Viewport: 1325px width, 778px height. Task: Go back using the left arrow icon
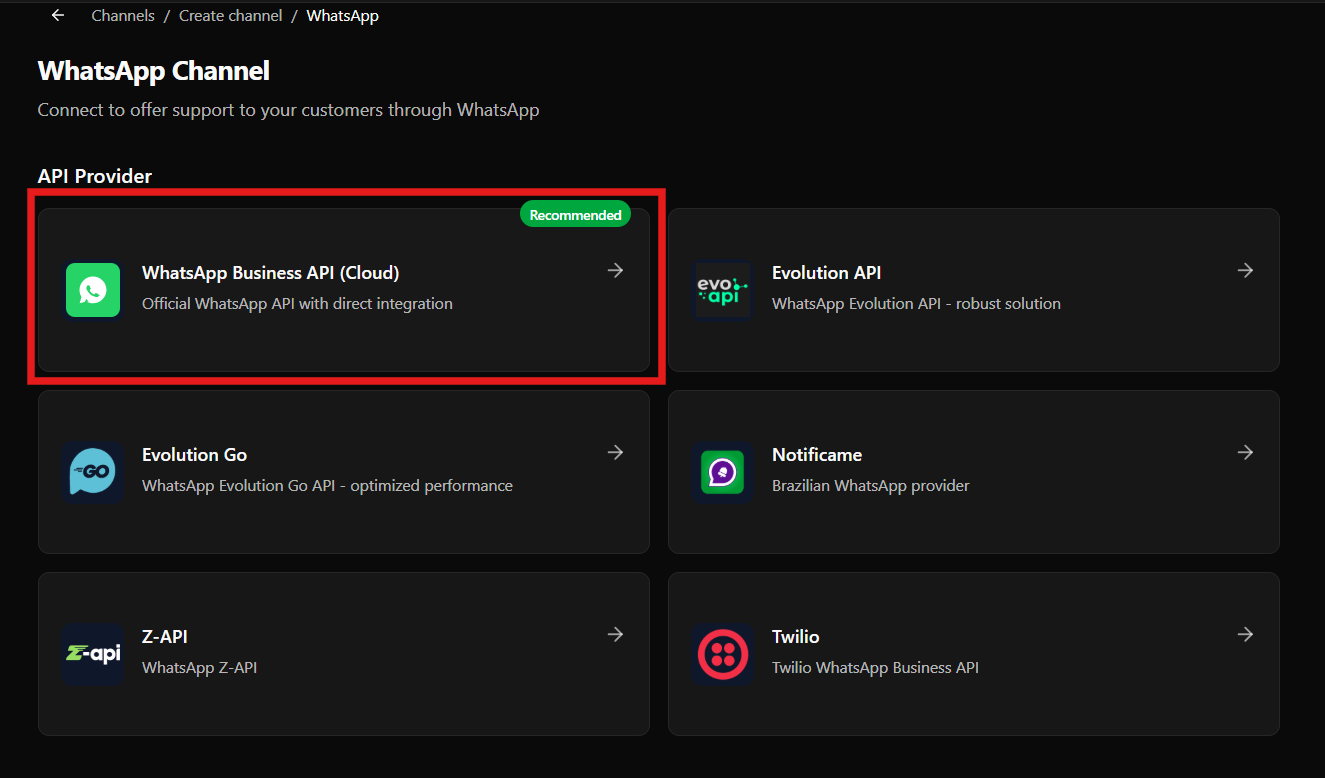tap(58, 15)
